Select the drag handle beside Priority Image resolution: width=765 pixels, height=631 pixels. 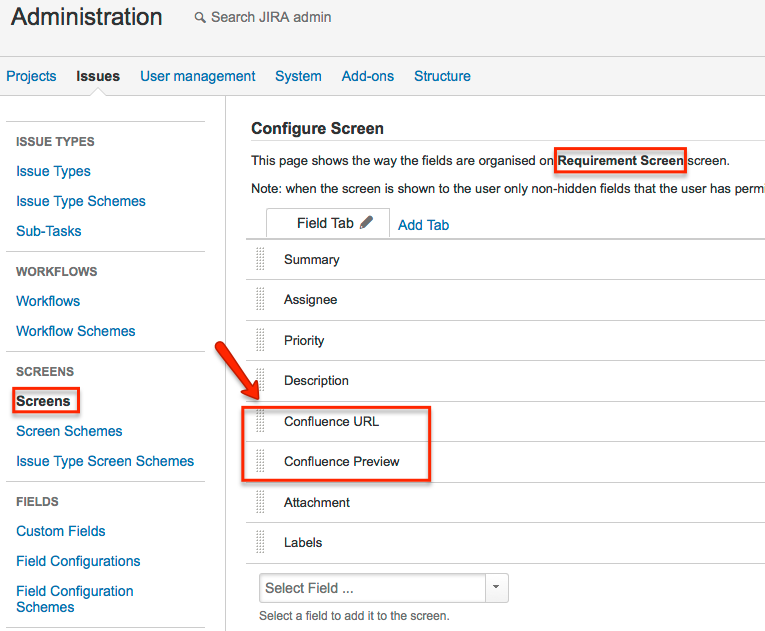pos(260,340)
